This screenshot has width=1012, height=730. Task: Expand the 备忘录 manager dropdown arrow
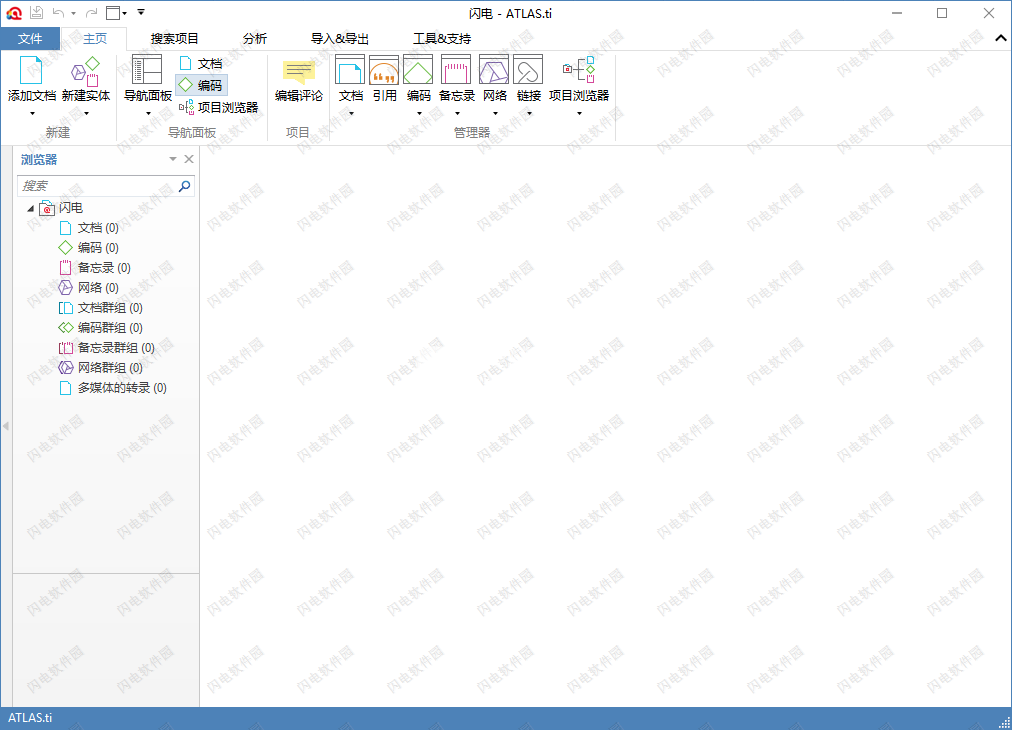click(x=458, y=114)
